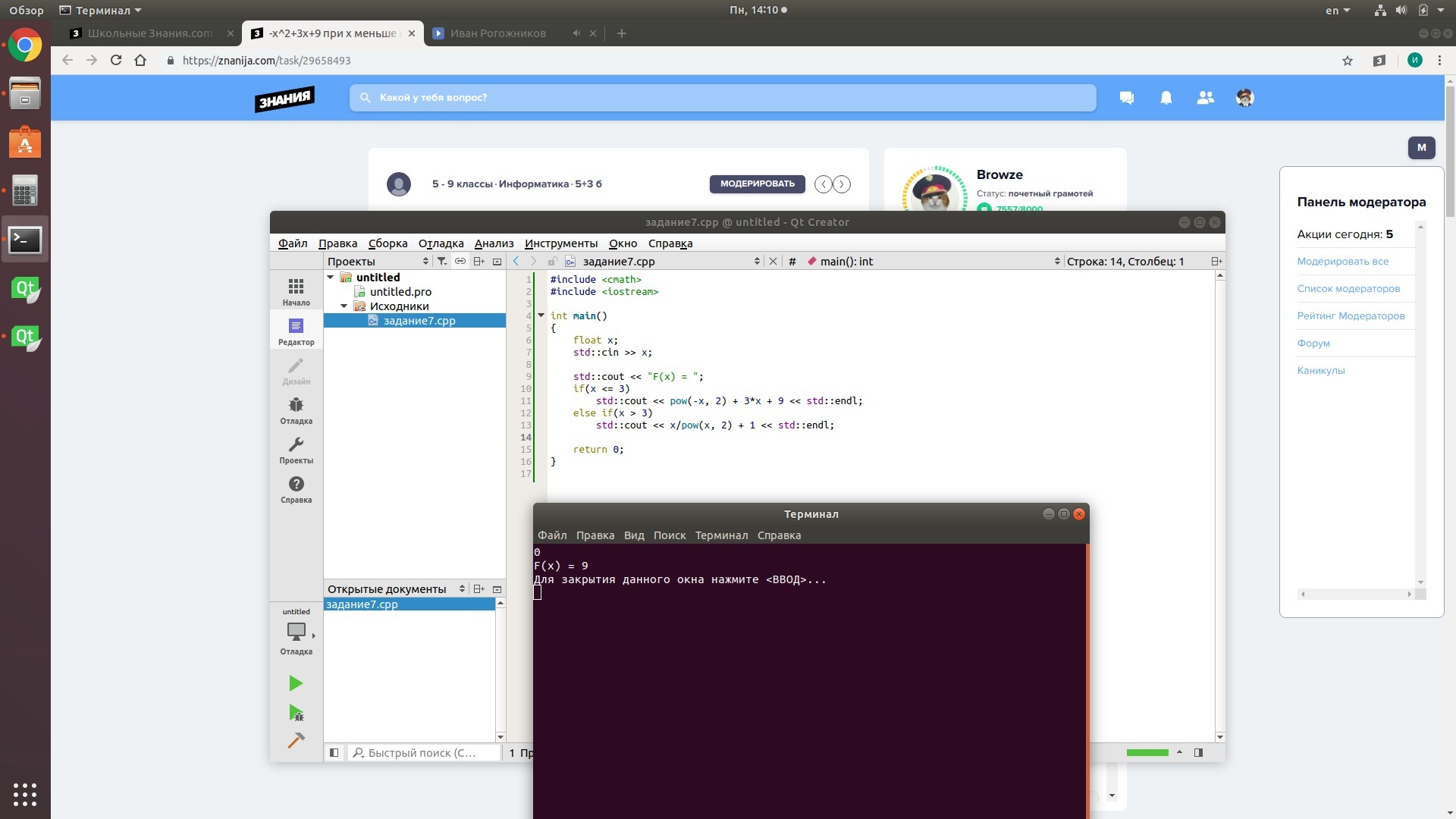Click the green Run button in Qt Creator
Viewport: 1456px width, 819px height.
click(296, 683)
